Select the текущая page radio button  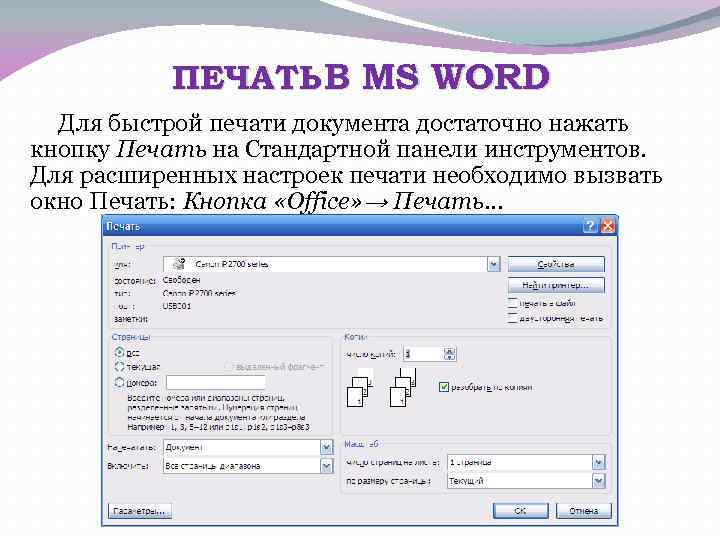tap(119, 367)
